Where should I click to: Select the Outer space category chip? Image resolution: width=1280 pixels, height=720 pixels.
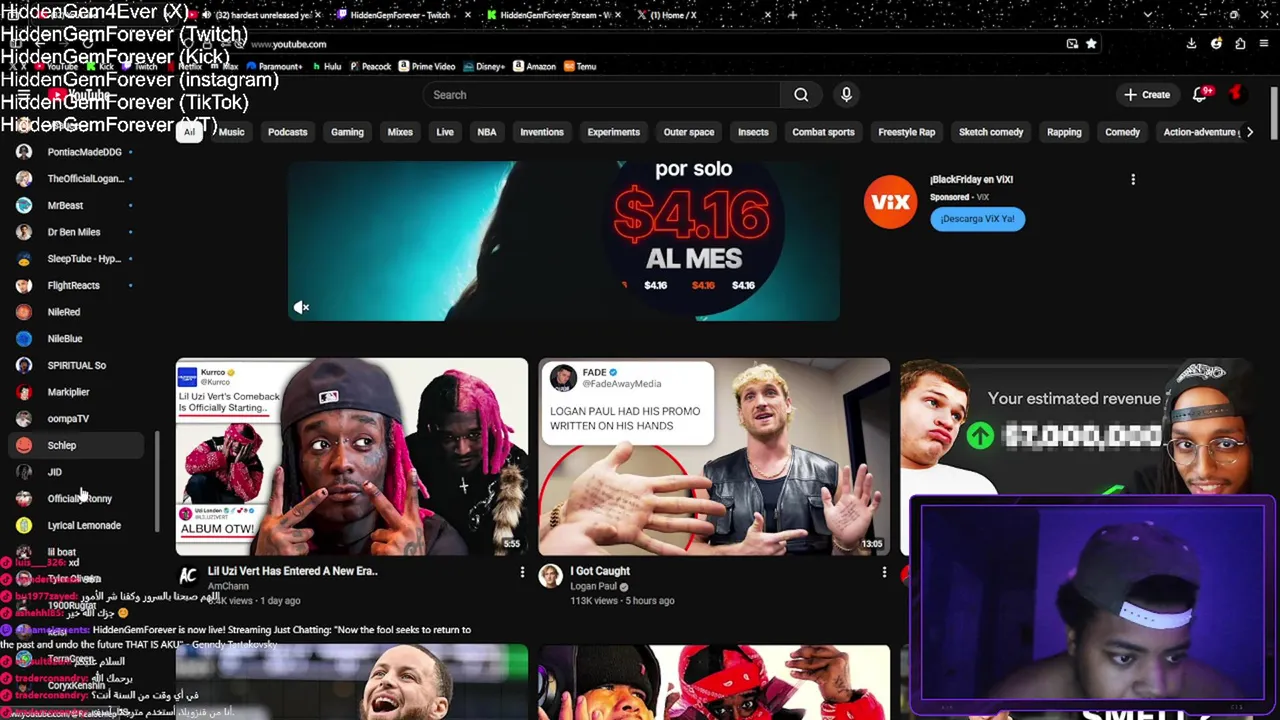click(689, 132)
